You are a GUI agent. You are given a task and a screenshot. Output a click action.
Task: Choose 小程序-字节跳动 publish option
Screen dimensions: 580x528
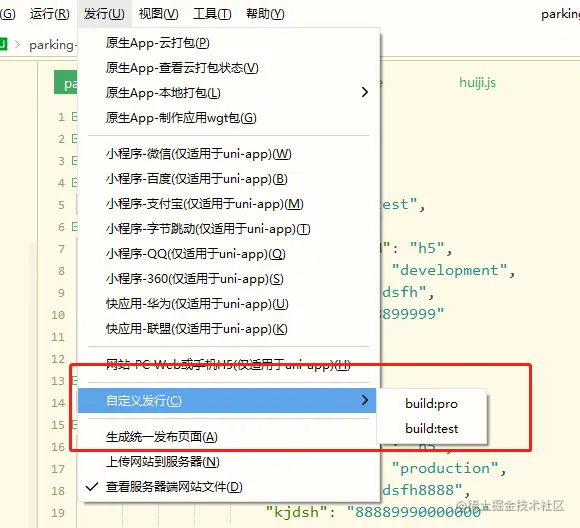[229, 229]
